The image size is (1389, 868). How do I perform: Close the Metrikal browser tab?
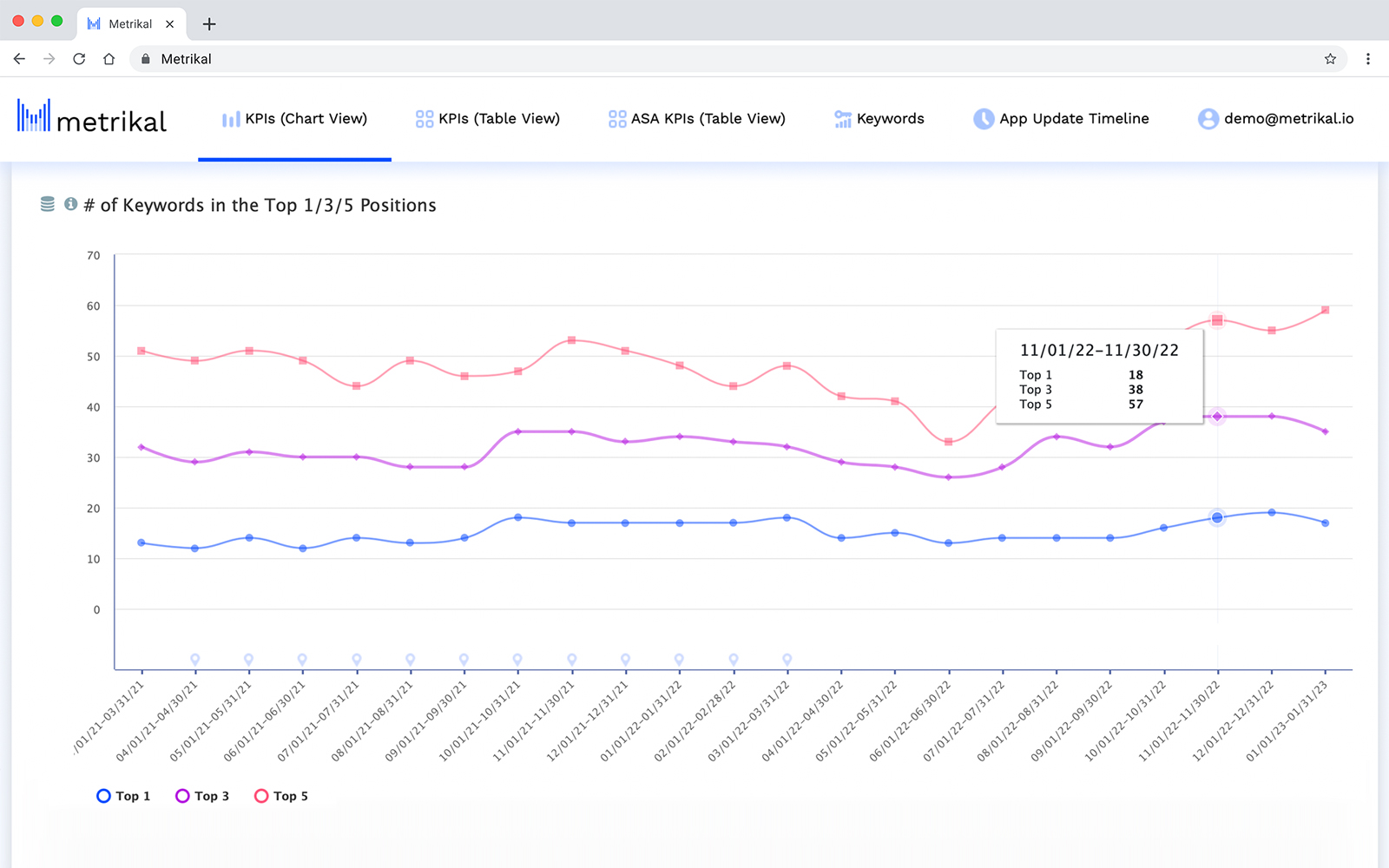pyautogui.click(x=170, y=23)
